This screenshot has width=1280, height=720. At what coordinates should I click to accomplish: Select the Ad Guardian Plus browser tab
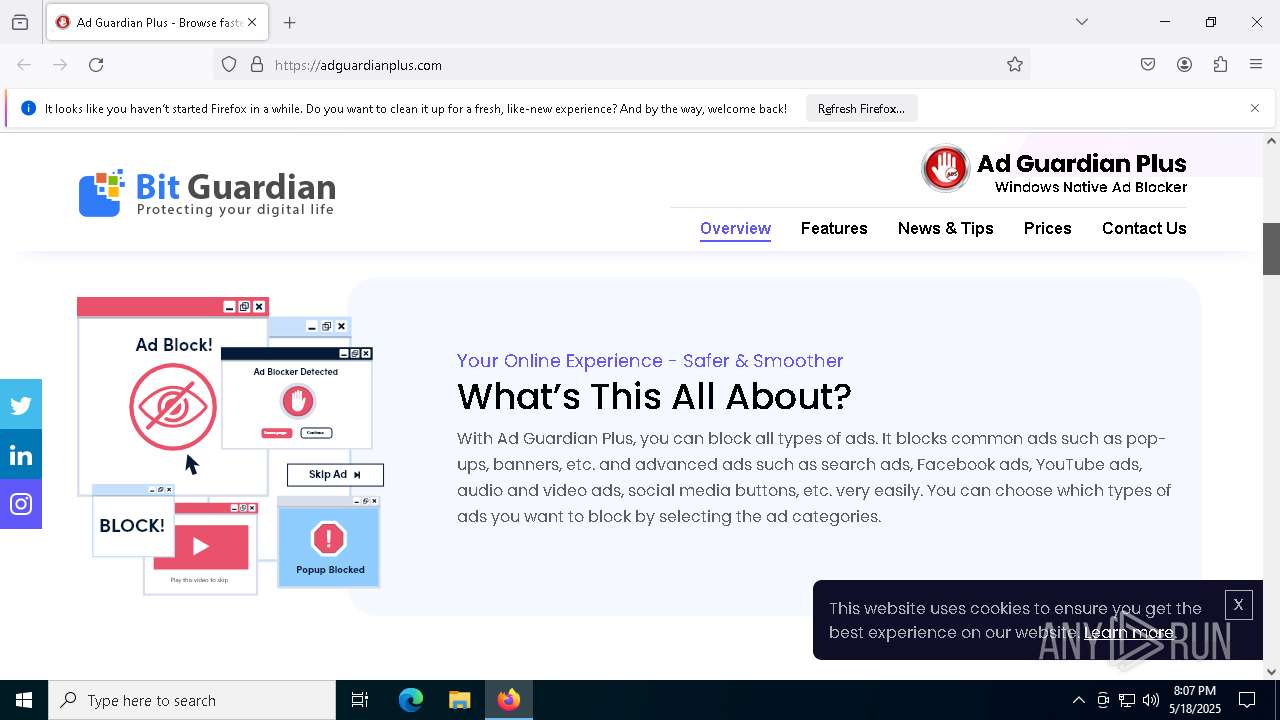157,22
